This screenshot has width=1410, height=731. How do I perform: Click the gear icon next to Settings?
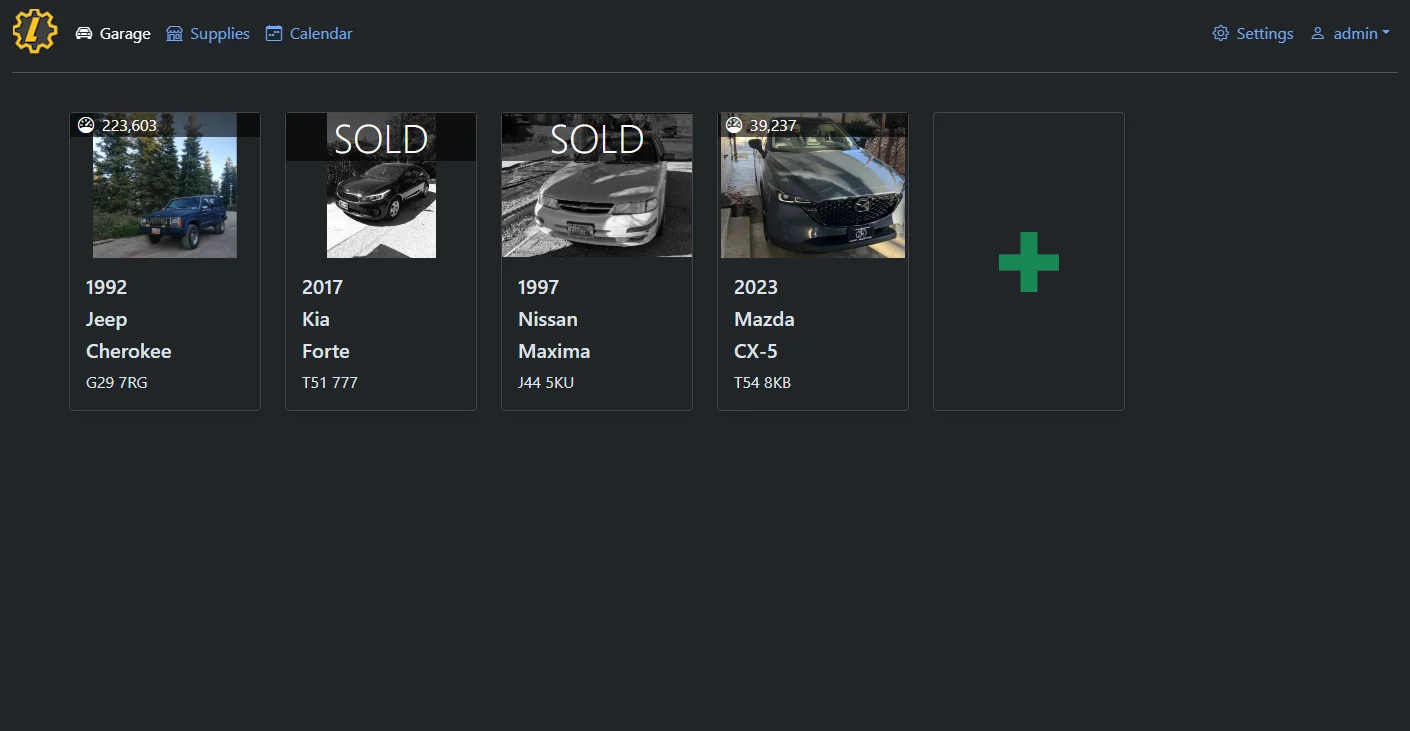click(x=1220, y=33)
